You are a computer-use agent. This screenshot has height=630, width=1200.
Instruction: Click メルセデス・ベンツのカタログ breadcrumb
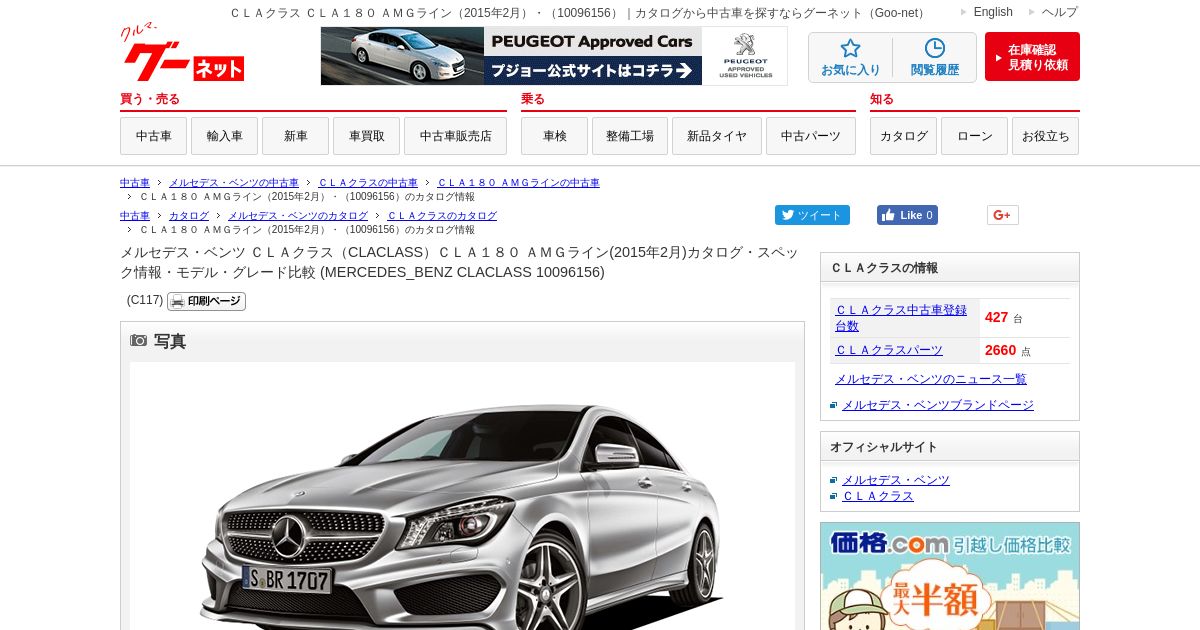[298, 216]
